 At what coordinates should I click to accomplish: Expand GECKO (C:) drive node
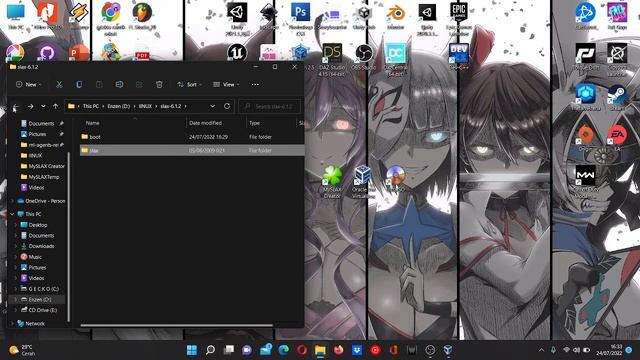[16, 289]
